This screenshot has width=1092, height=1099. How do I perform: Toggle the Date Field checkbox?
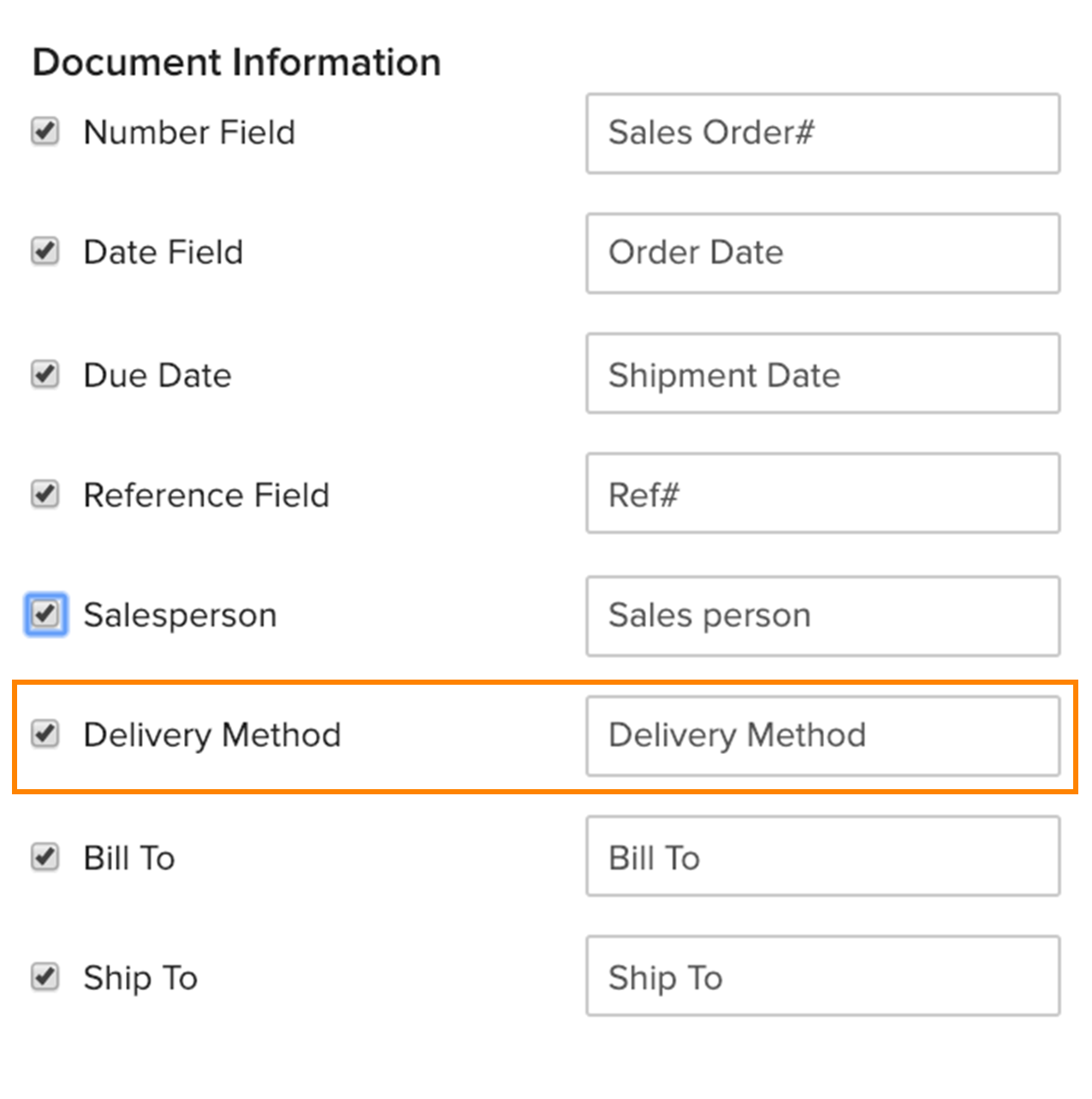pos(45,252)
